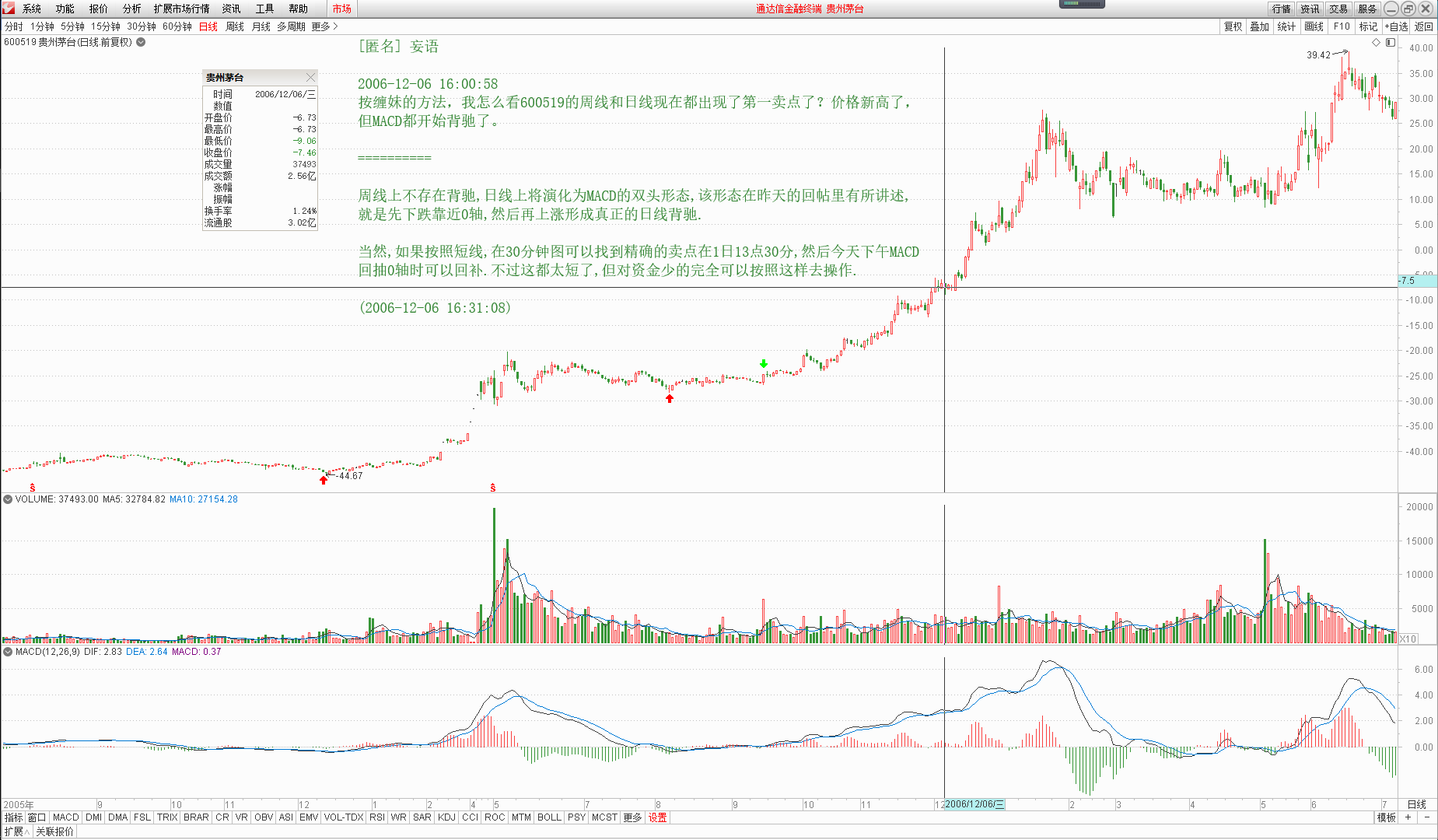Click the red 设置 settings button
1438x840 pixels.
coord(657,817)
